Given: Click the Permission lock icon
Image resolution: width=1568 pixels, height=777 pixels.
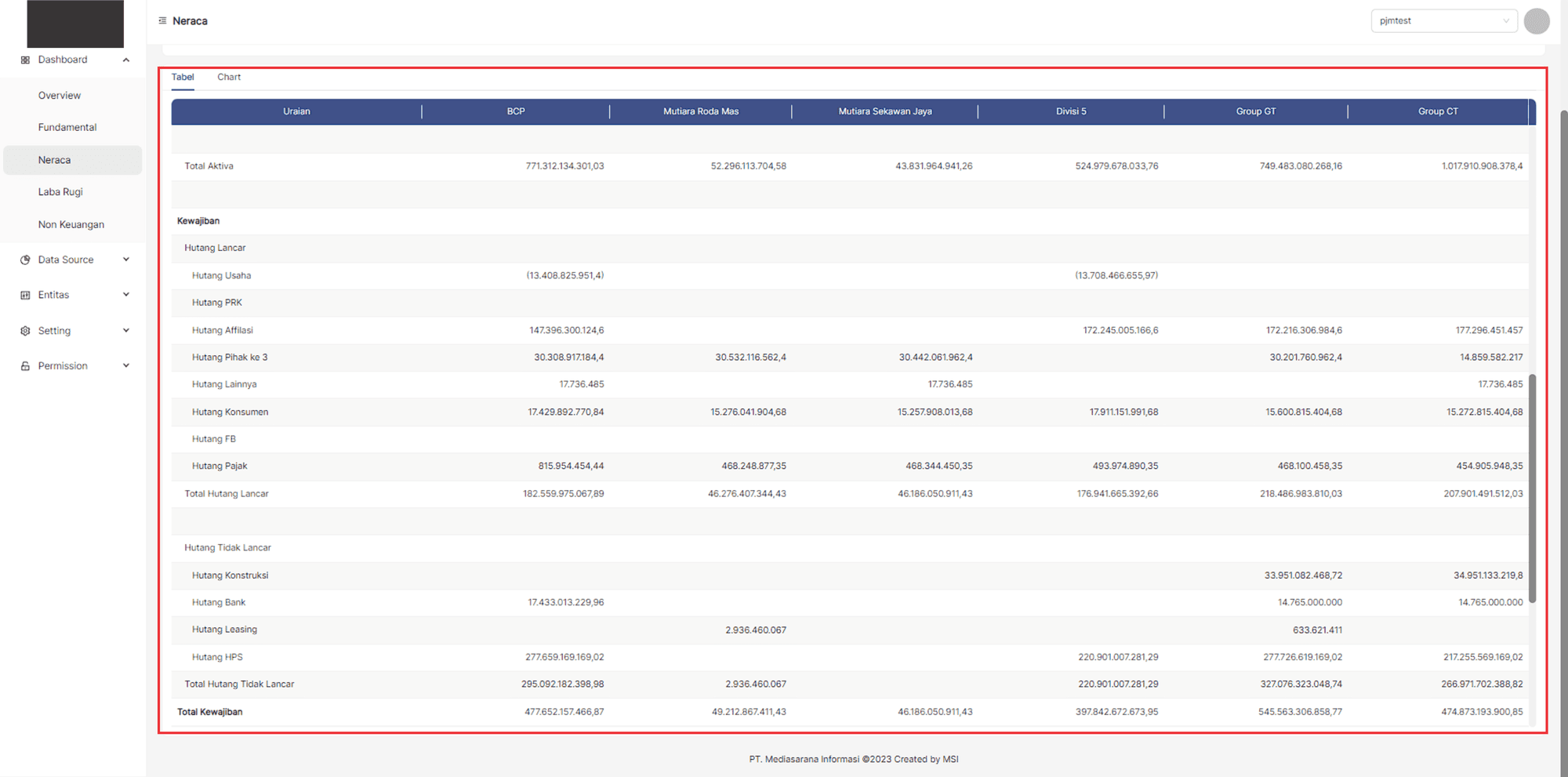Looking at the screenshot, I should [x=25, y=366].
